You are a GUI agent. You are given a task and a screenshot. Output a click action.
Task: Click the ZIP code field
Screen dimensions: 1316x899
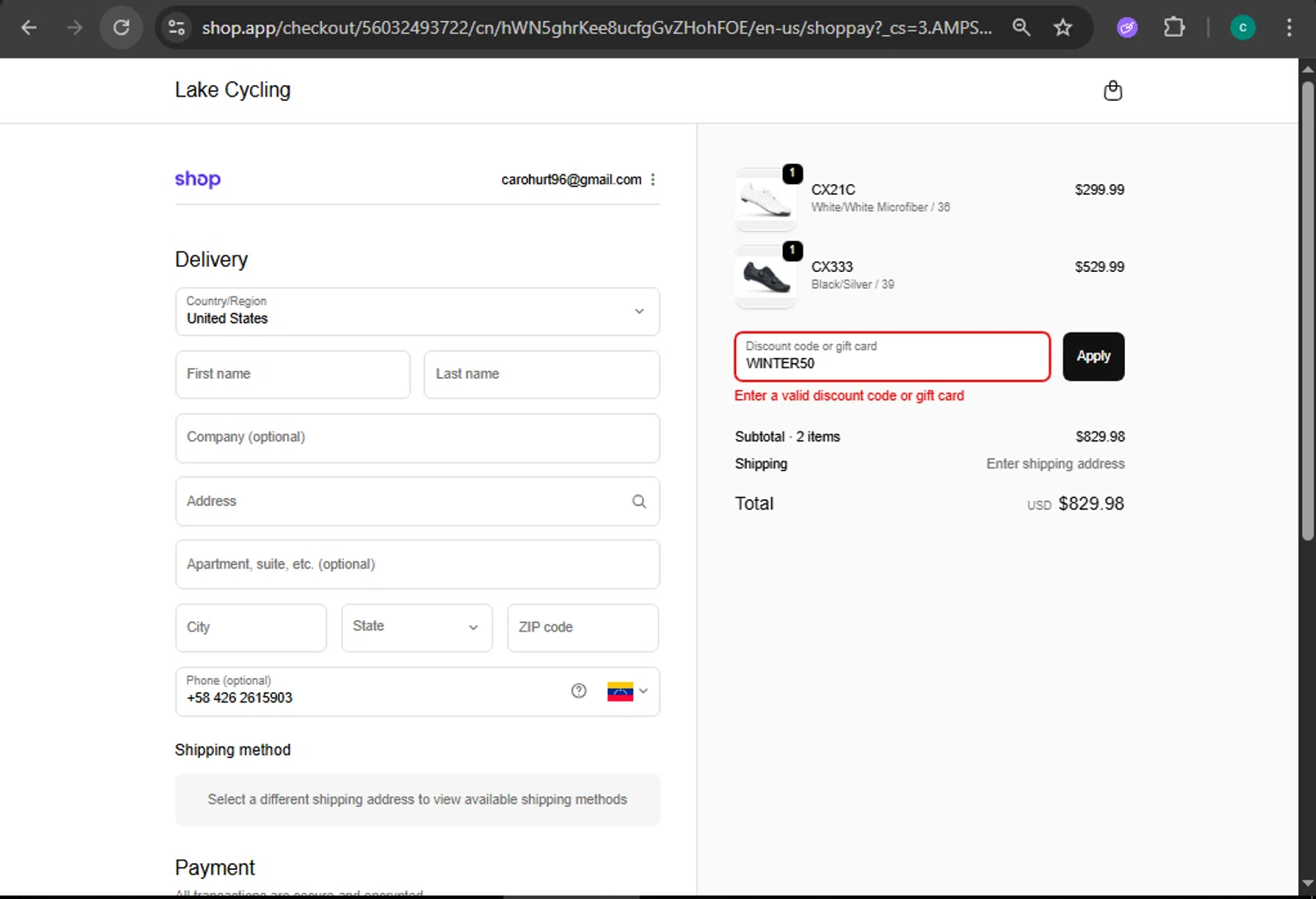click(x=583, y=627)
